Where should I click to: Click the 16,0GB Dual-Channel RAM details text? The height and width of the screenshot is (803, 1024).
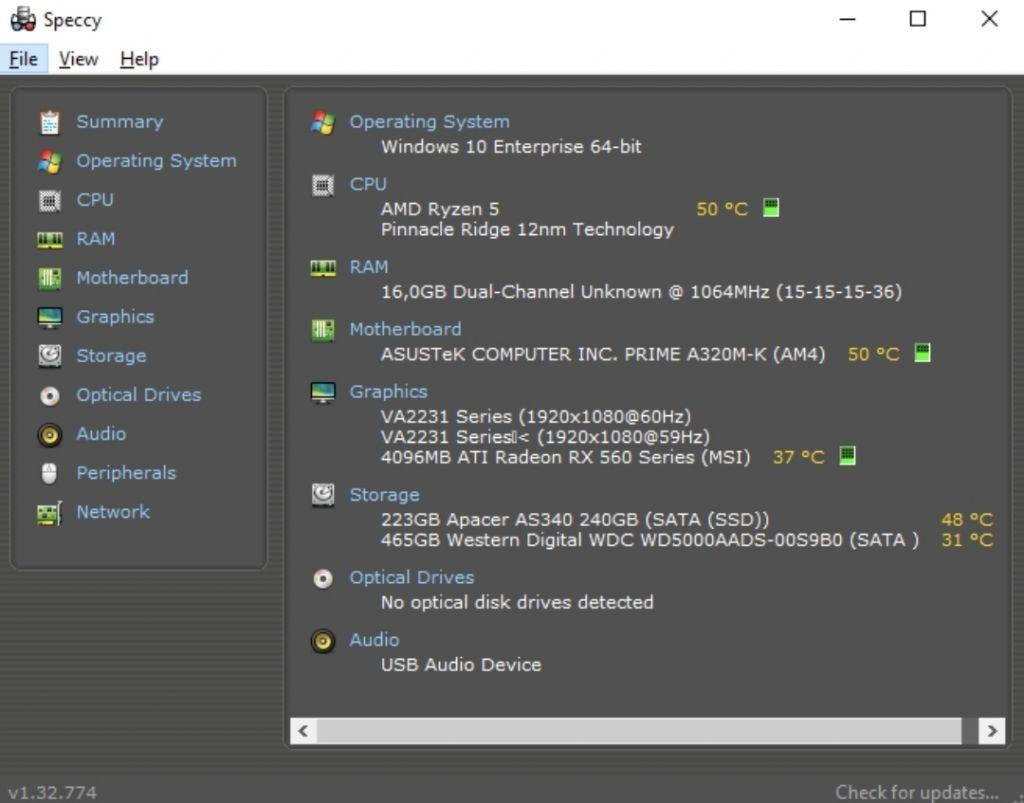point(641,292)
